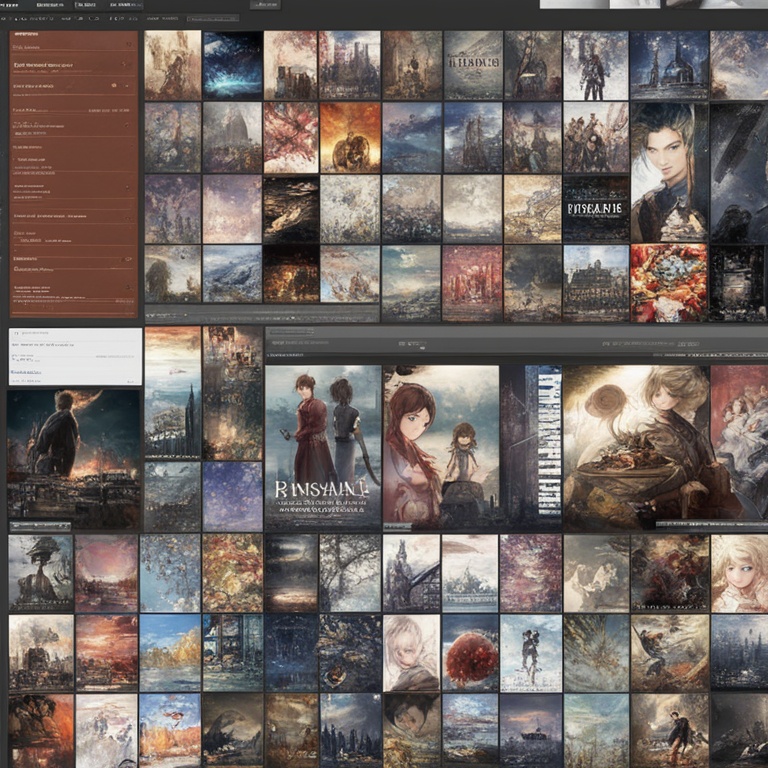Click the search field in the top toolbar

[x=213, y=19]
